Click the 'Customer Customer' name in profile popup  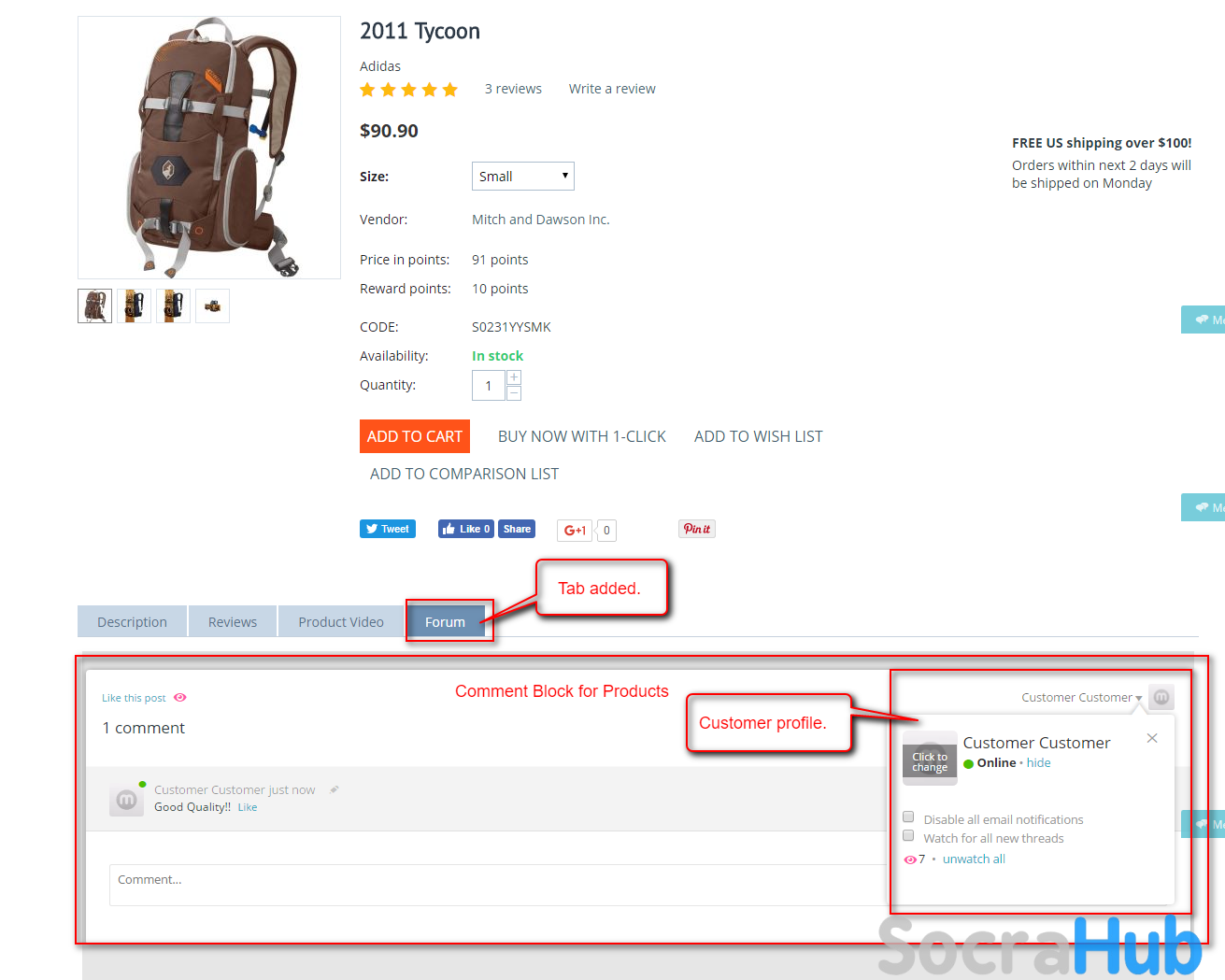click(1037, 743)
